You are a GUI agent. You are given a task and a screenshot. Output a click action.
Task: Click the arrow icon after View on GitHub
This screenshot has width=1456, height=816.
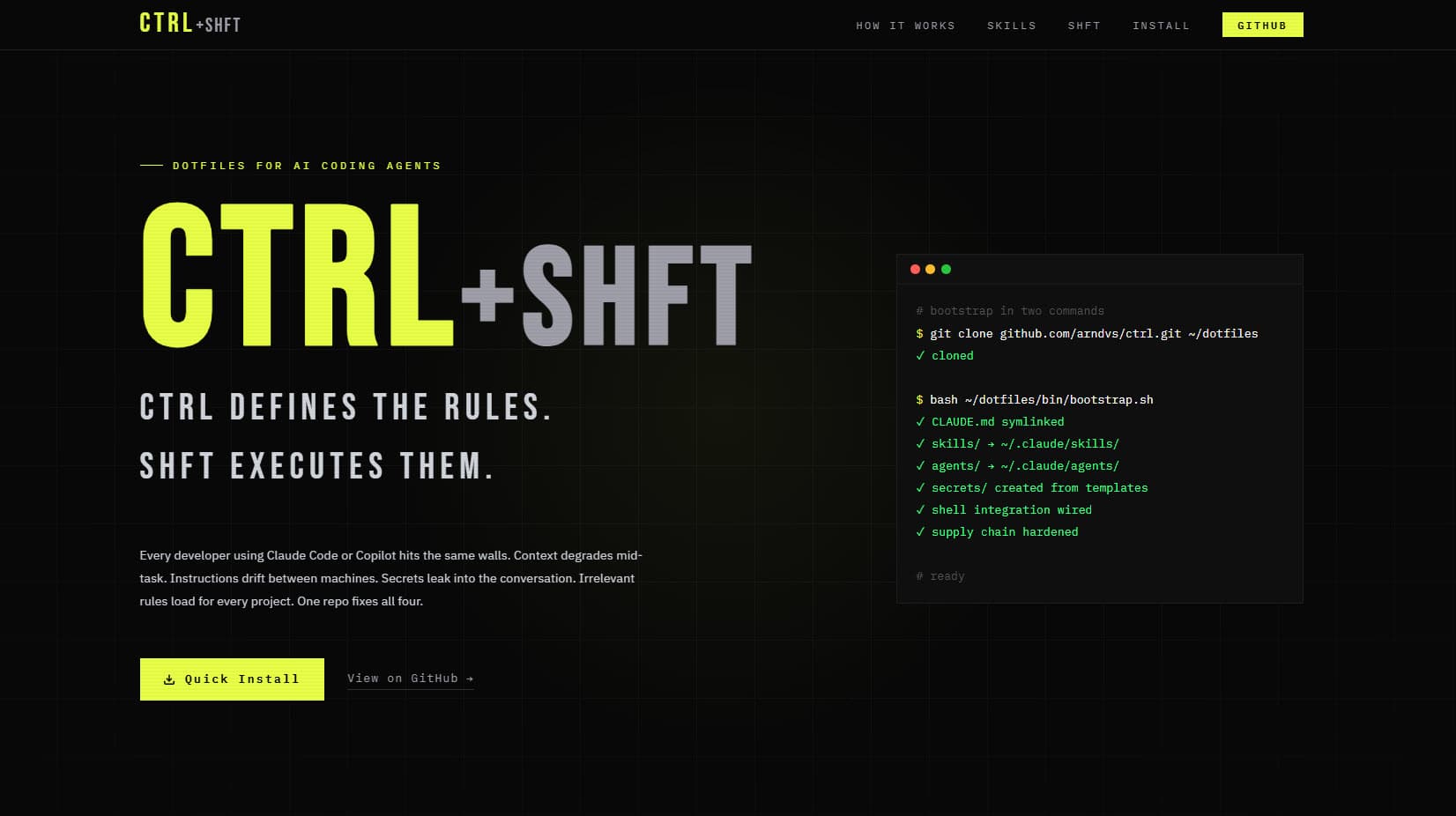(x=470, y=678)
